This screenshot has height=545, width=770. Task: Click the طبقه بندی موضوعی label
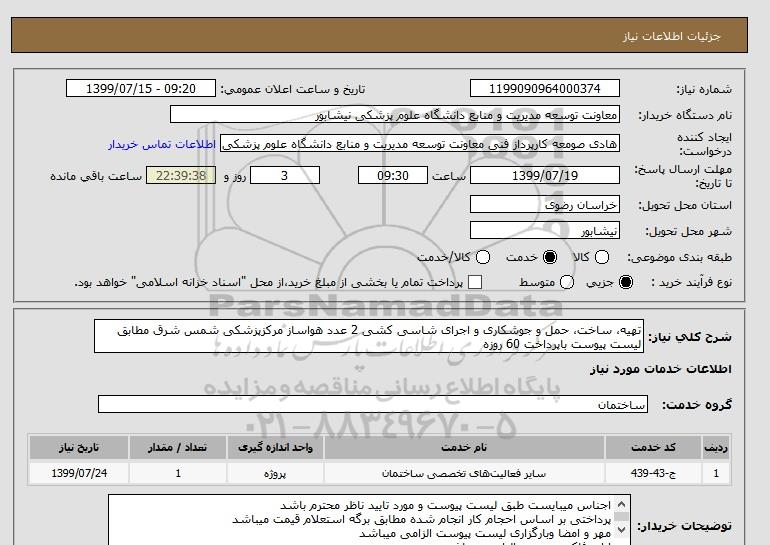(x=679, y=257)
